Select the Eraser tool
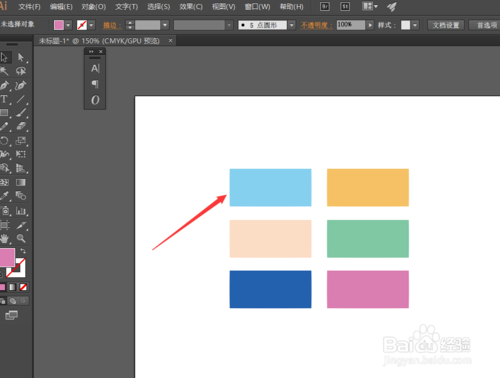Screen dimensions: 500x378 21,126
